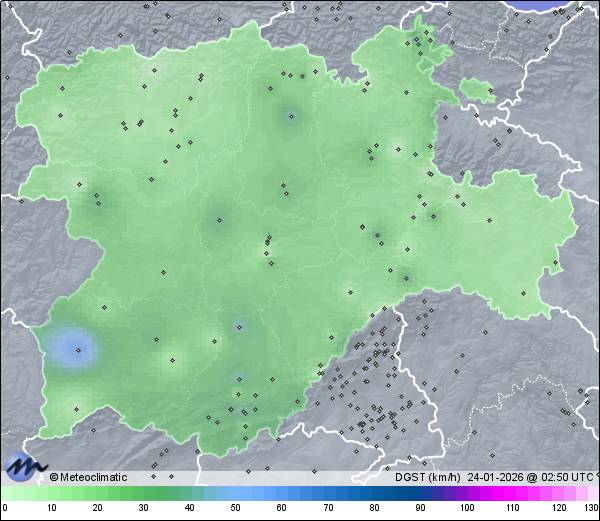Select the 70 km/h dark blue scale color
600x521 pixels.
328,494
